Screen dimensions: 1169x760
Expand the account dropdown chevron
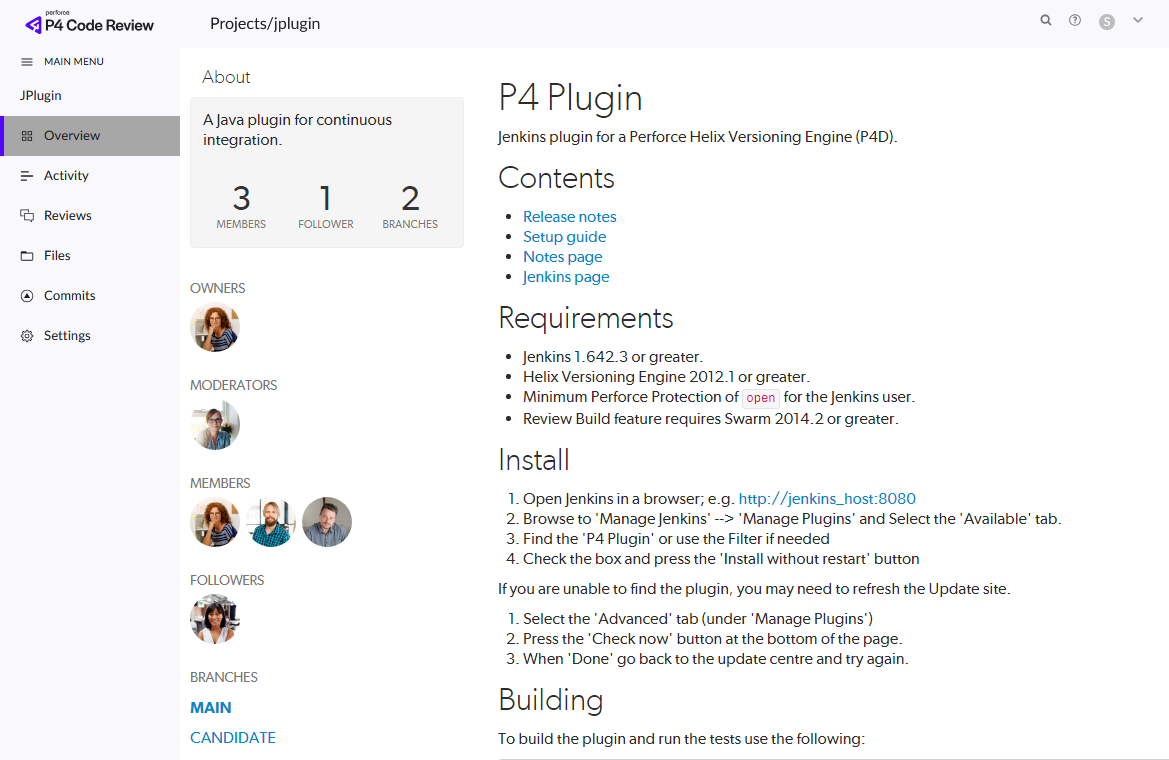[1137, 19]
